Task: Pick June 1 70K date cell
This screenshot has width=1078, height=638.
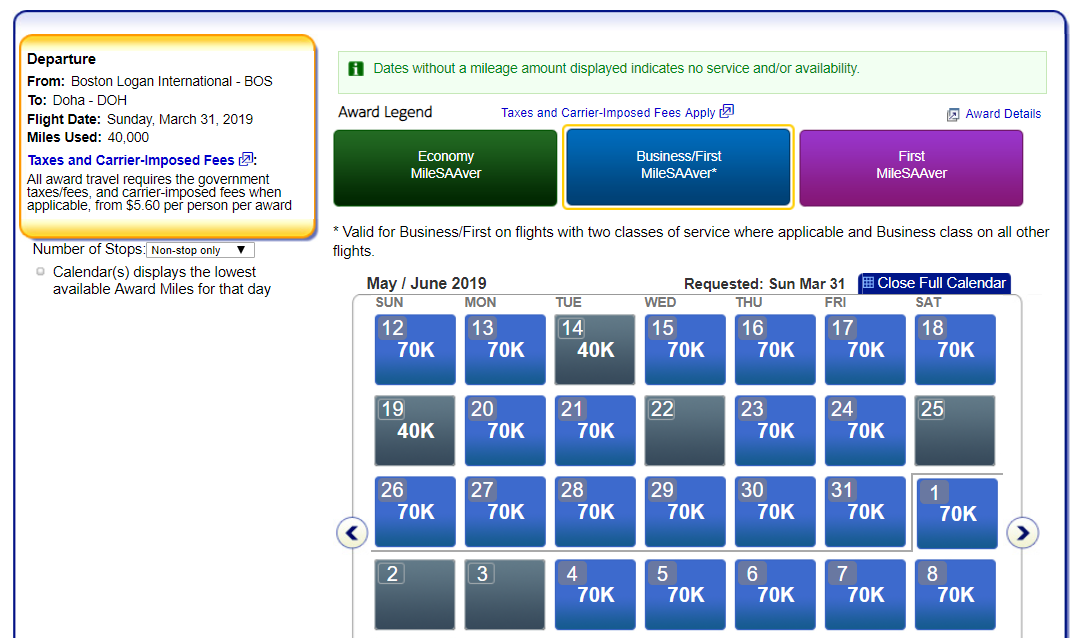Action: (957, 513)
